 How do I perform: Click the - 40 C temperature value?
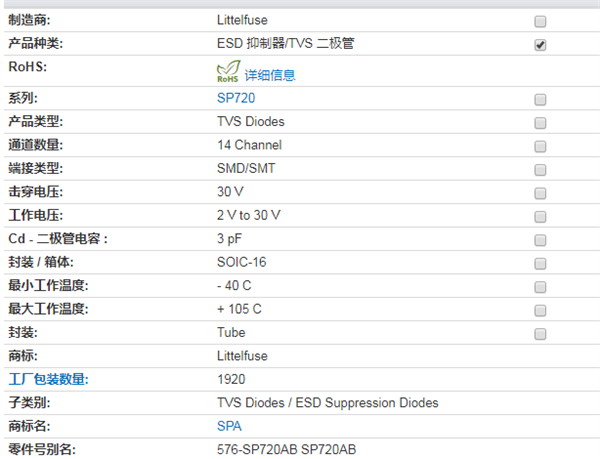[234, 285]
